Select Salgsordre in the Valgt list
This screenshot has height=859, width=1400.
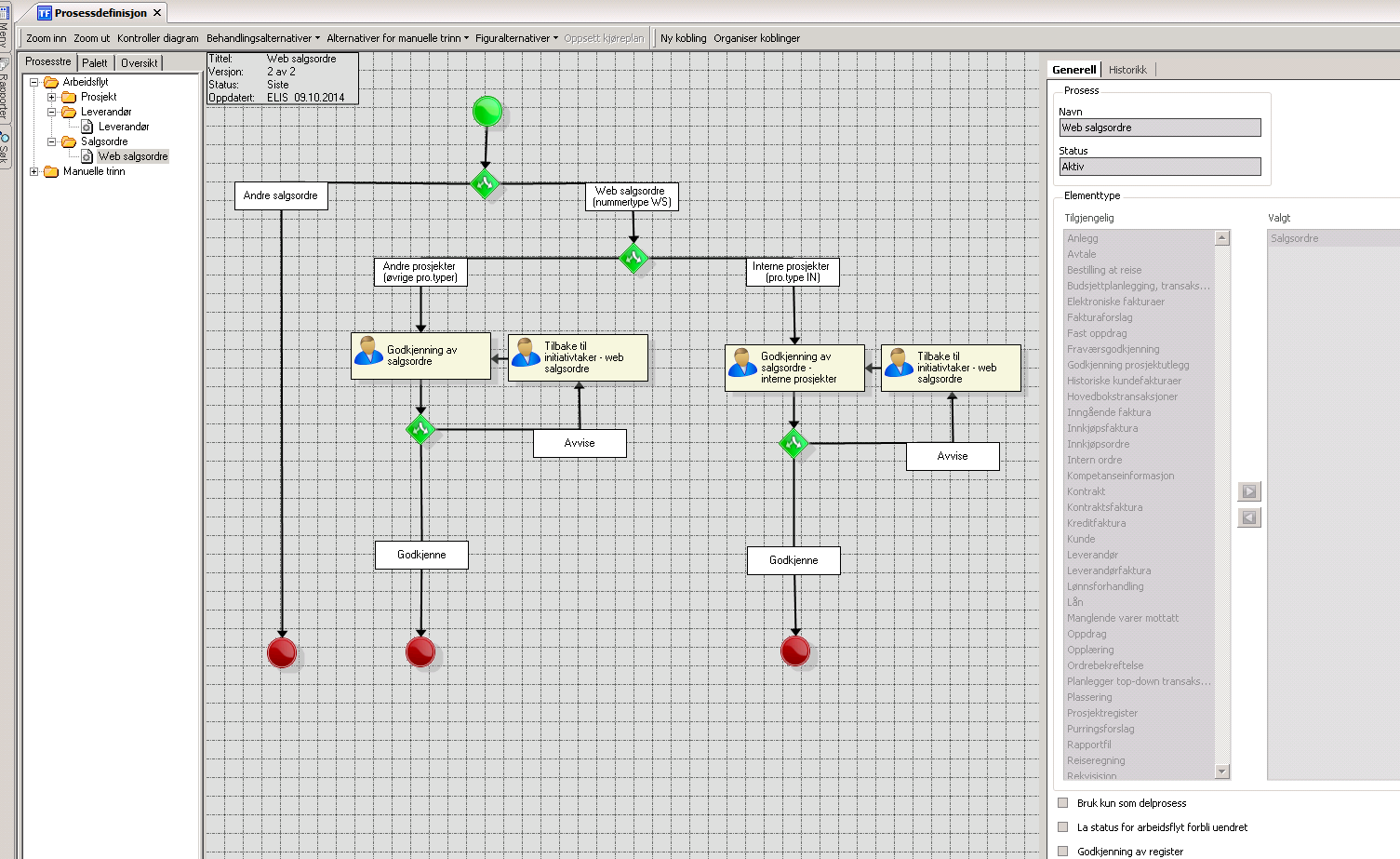pos(1294,238)
